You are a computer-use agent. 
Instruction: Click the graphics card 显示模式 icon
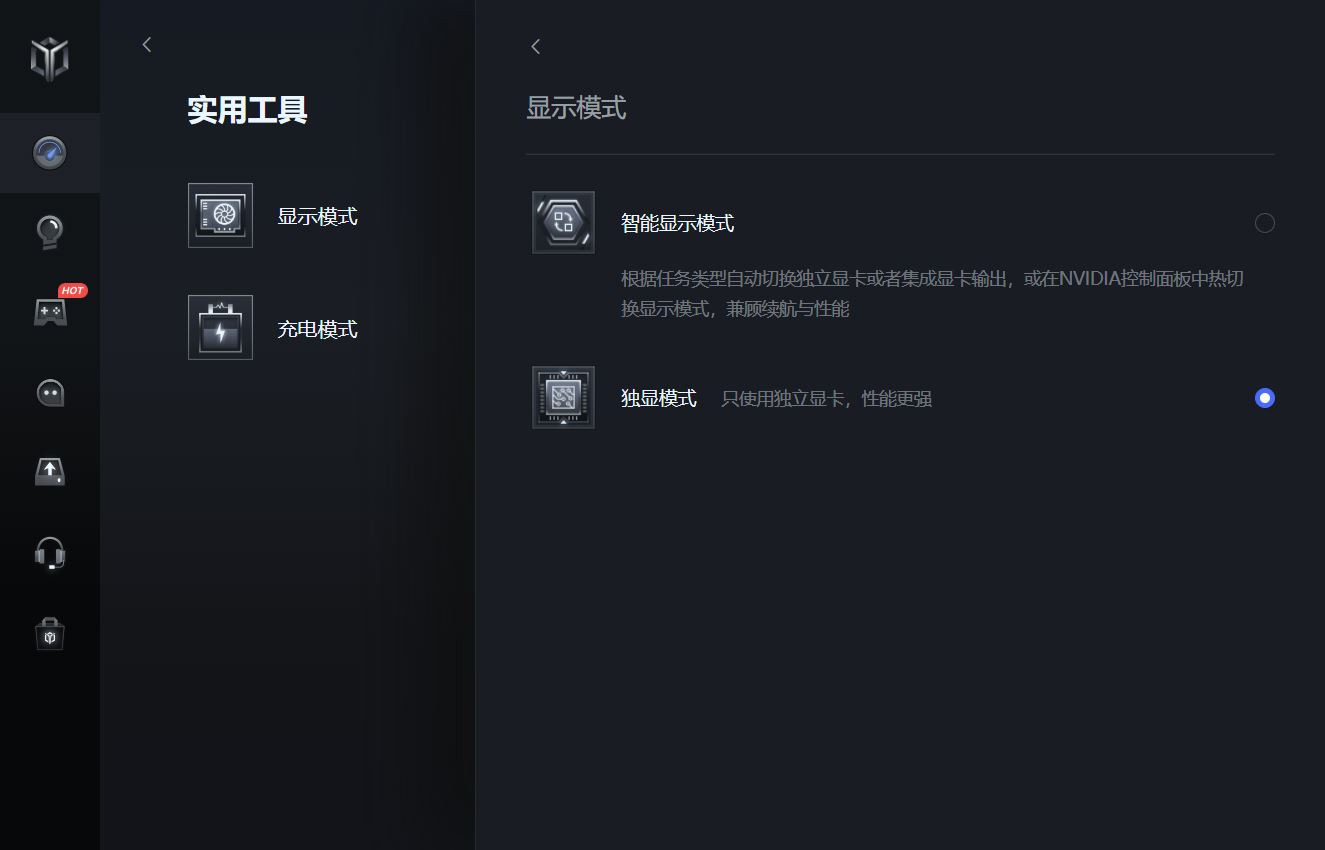tap(220, 215)
